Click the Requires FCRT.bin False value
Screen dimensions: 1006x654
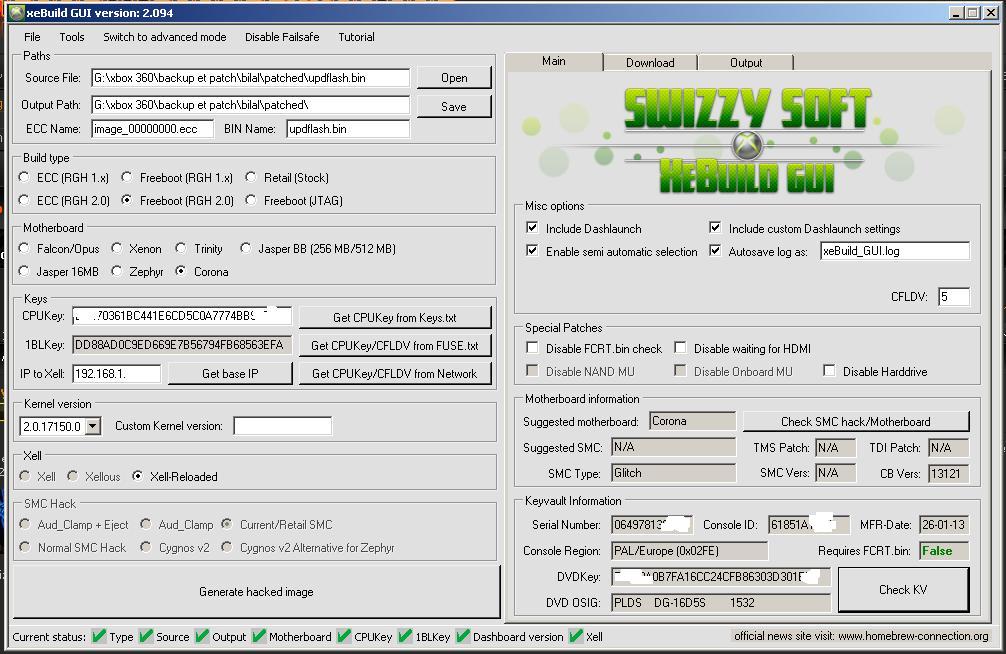click(x=944, y=551)
